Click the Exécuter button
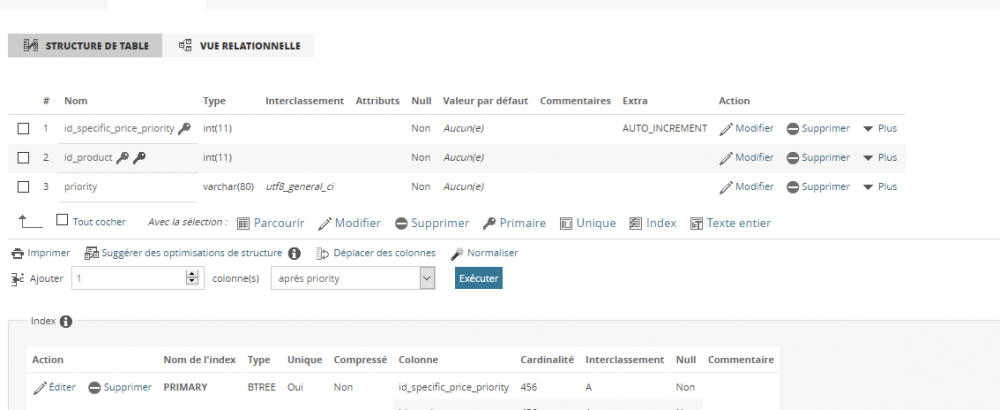The width and height of the screenshot is (1000, 410). pos(478,279)
